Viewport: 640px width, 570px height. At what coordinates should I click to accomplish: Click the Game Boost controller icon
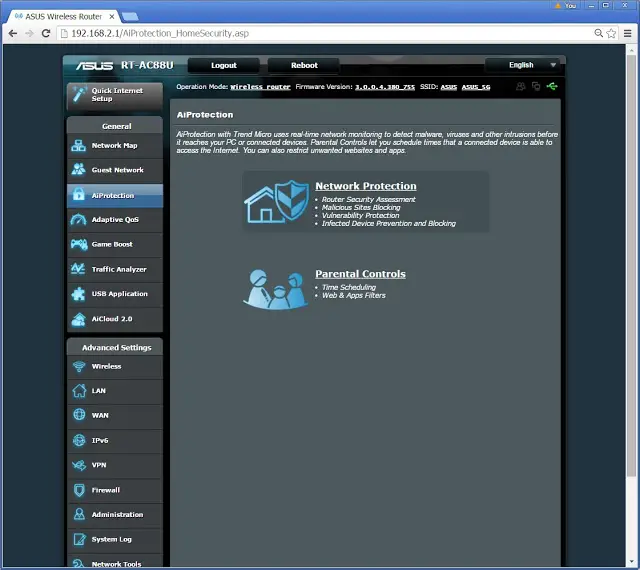click(x=79, y=244)
